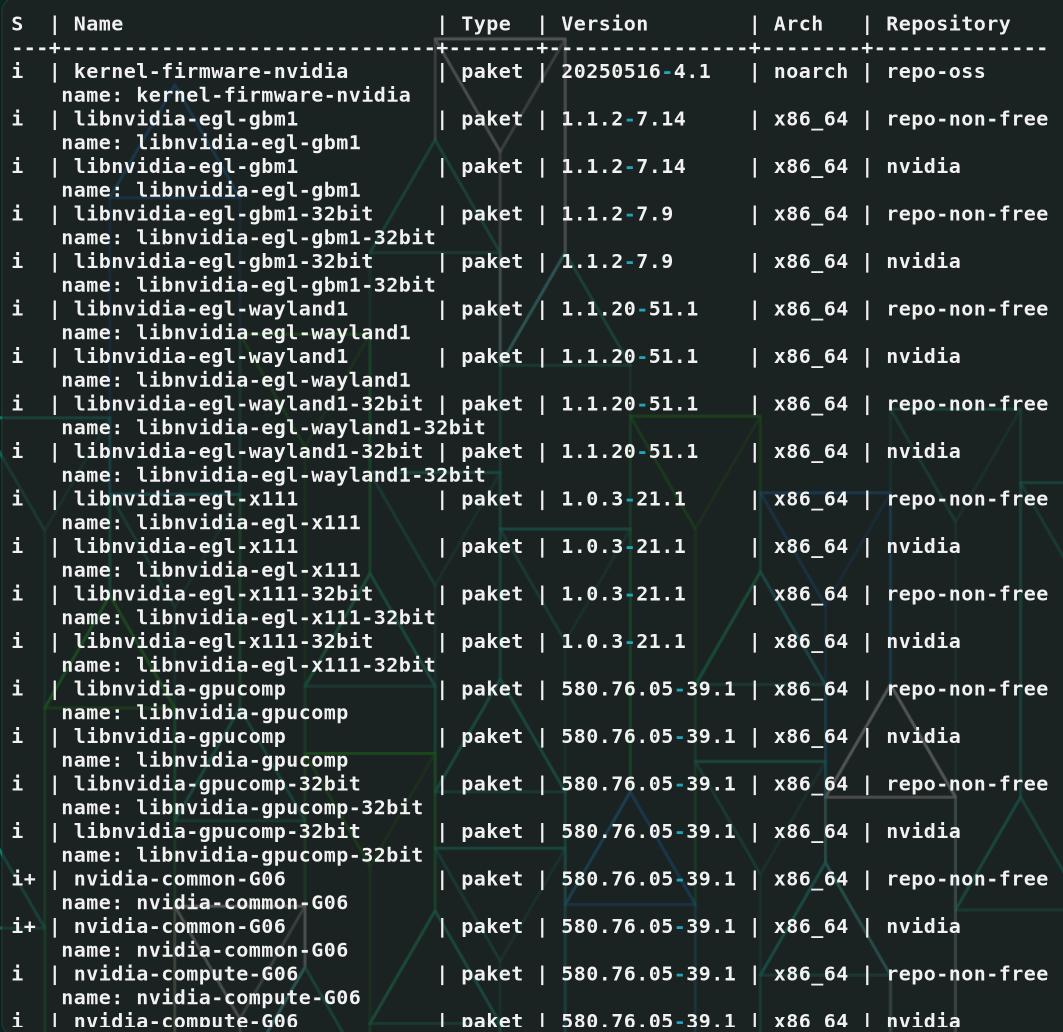Click the "S" status column header
Image resolution: width=1063 pixels, height=1032 pixels.
18,24
